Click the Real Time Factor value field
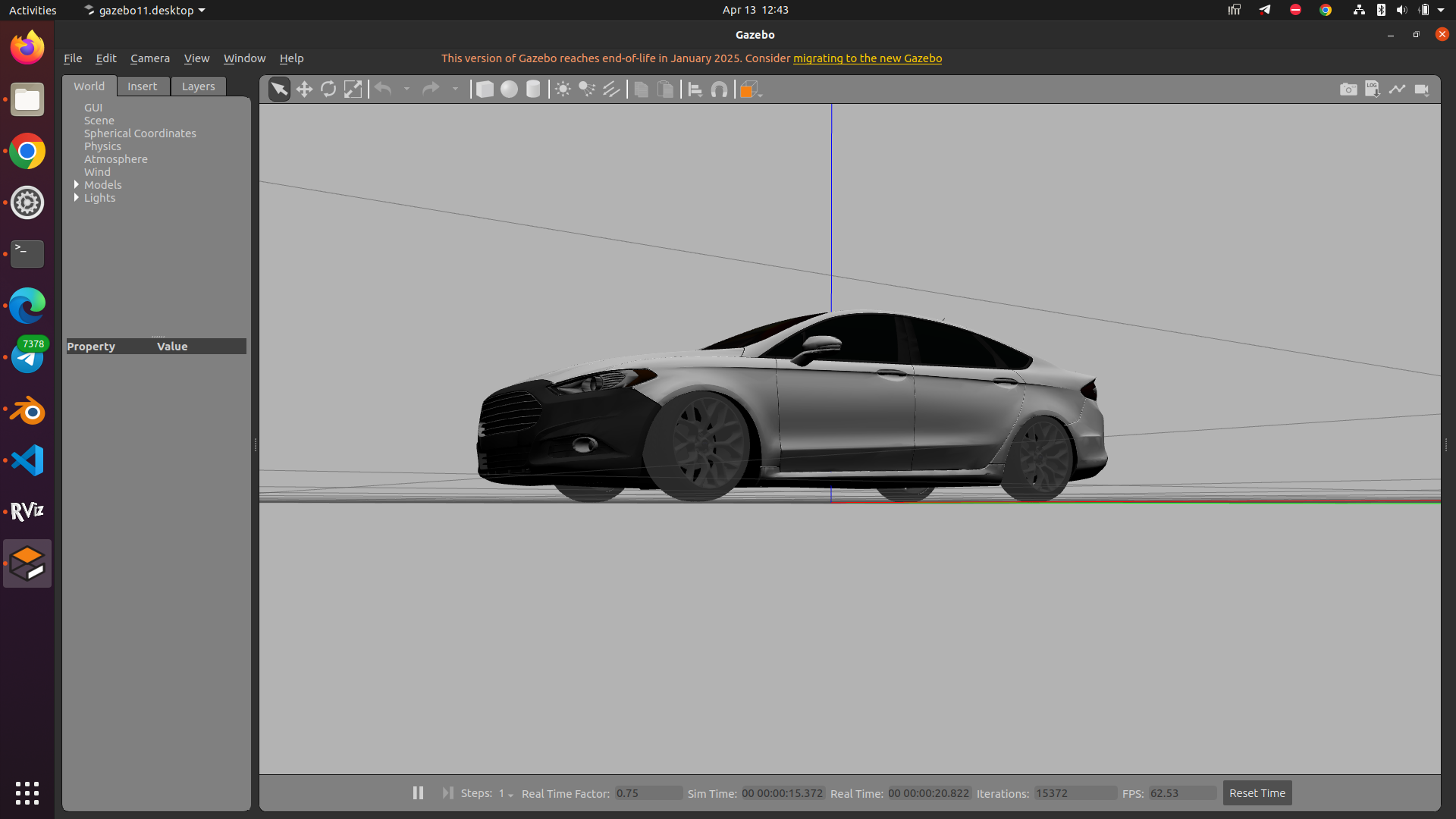 pos(648,793)
